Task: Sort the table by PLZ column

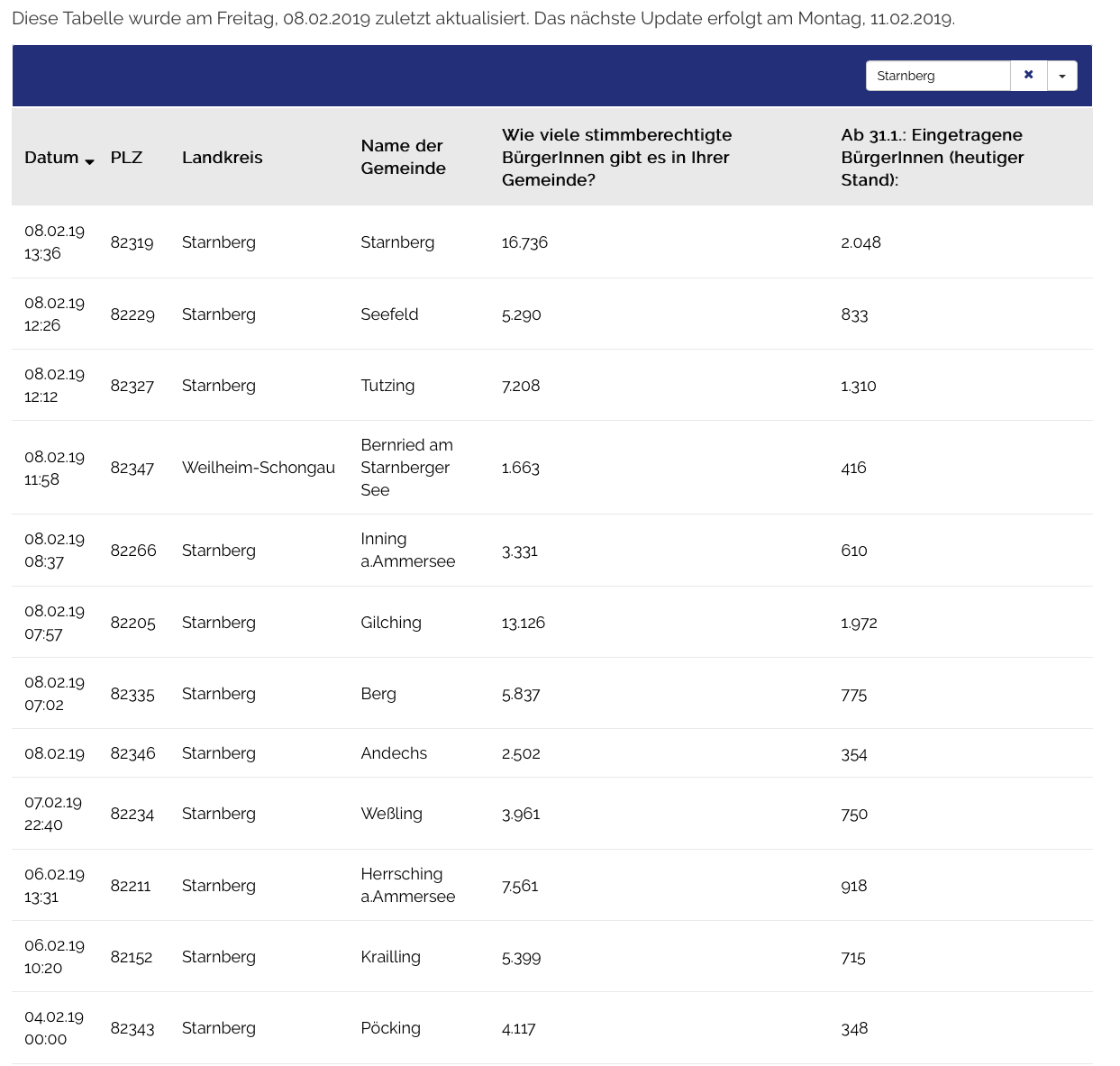Action: coord(126,158)
